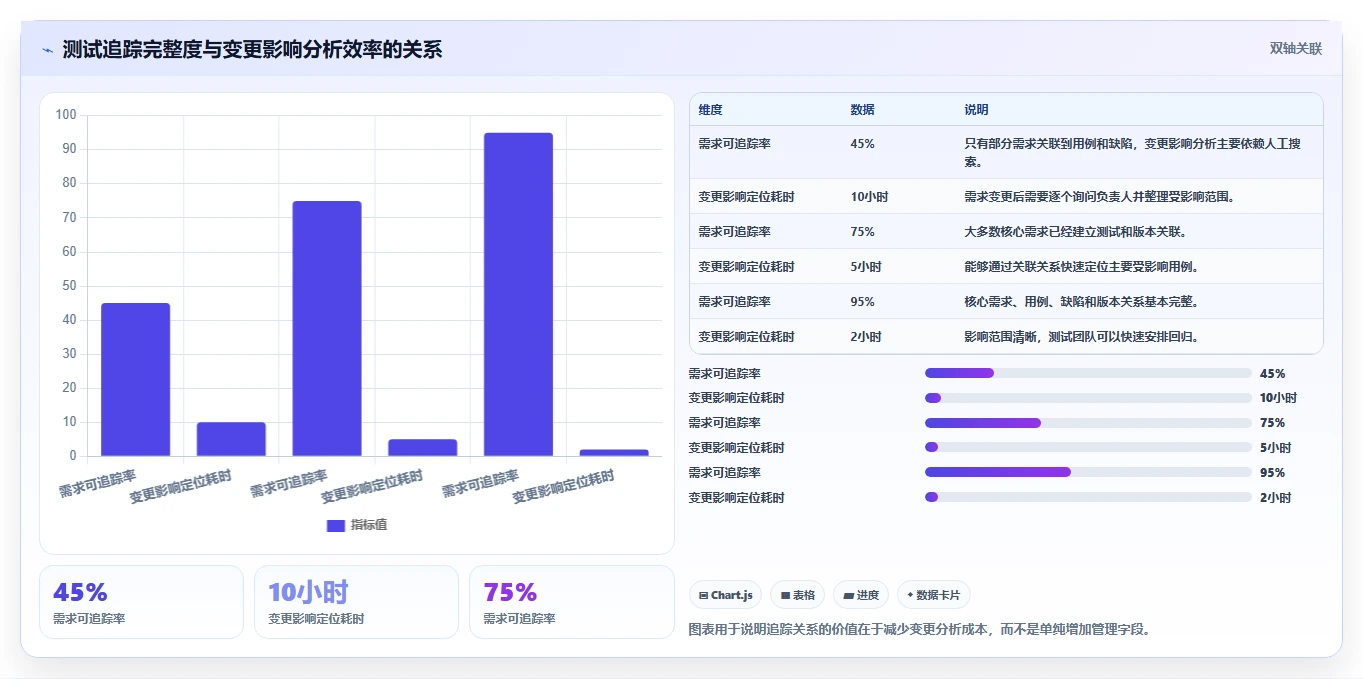The height and width of the screenshot is (679, 1363).
Task: Click the progress bar labeled 10小时
Action: point(1088,398)
